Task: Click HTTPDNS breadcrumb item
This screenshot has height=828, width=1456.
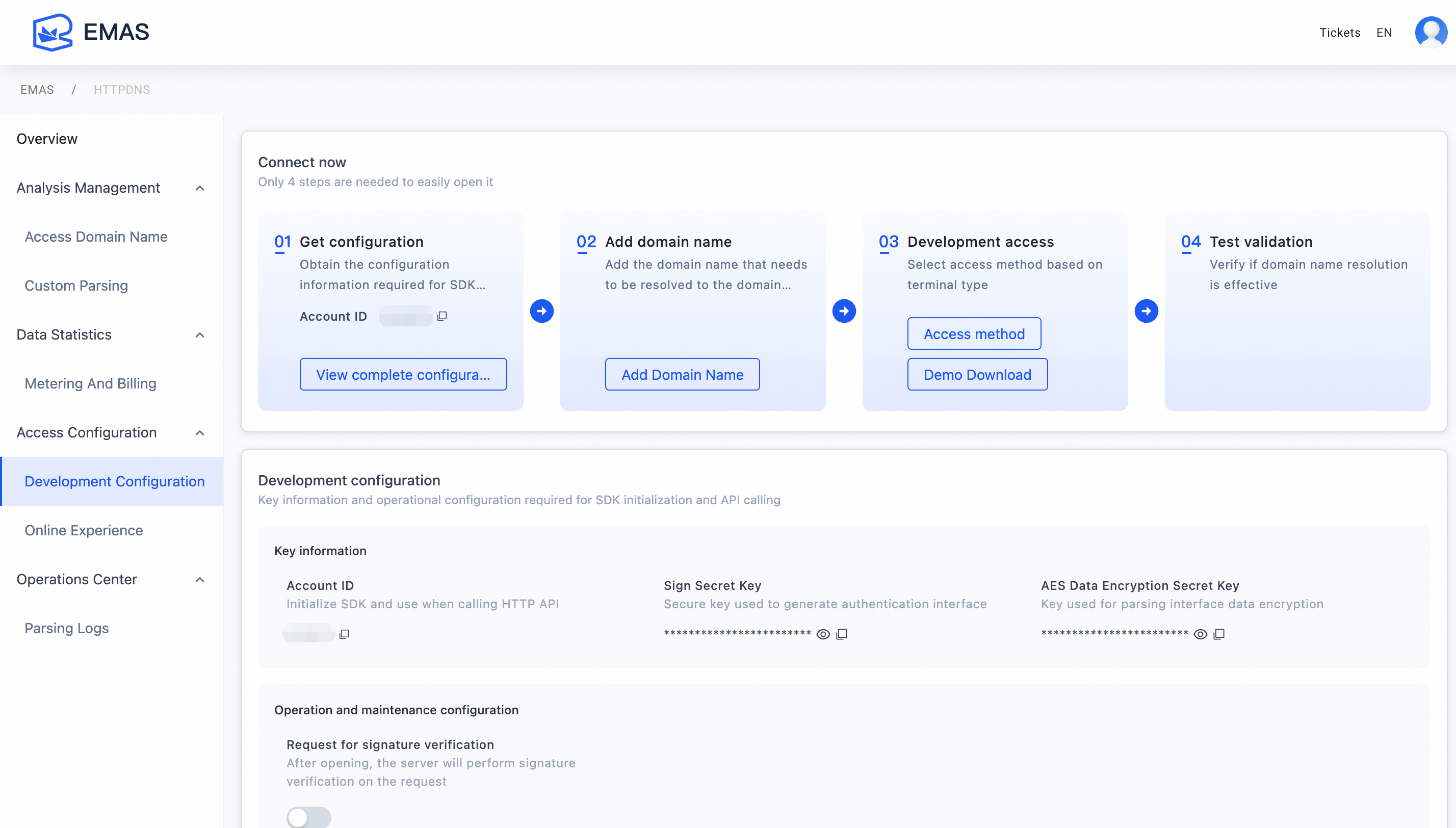Action: [x=122, y=90]
